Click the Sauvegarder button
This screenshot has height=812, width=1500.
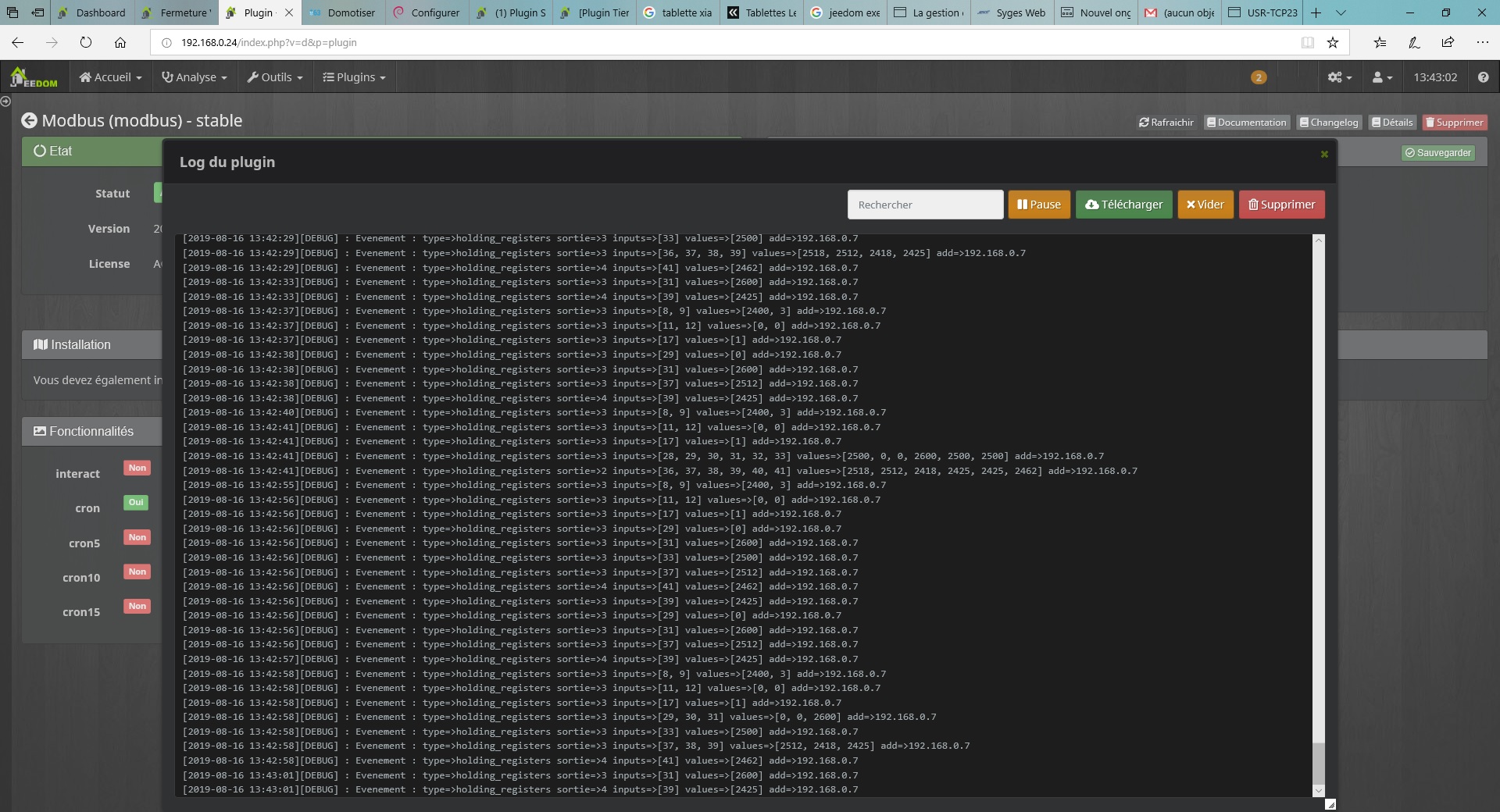coord(1438,153)
